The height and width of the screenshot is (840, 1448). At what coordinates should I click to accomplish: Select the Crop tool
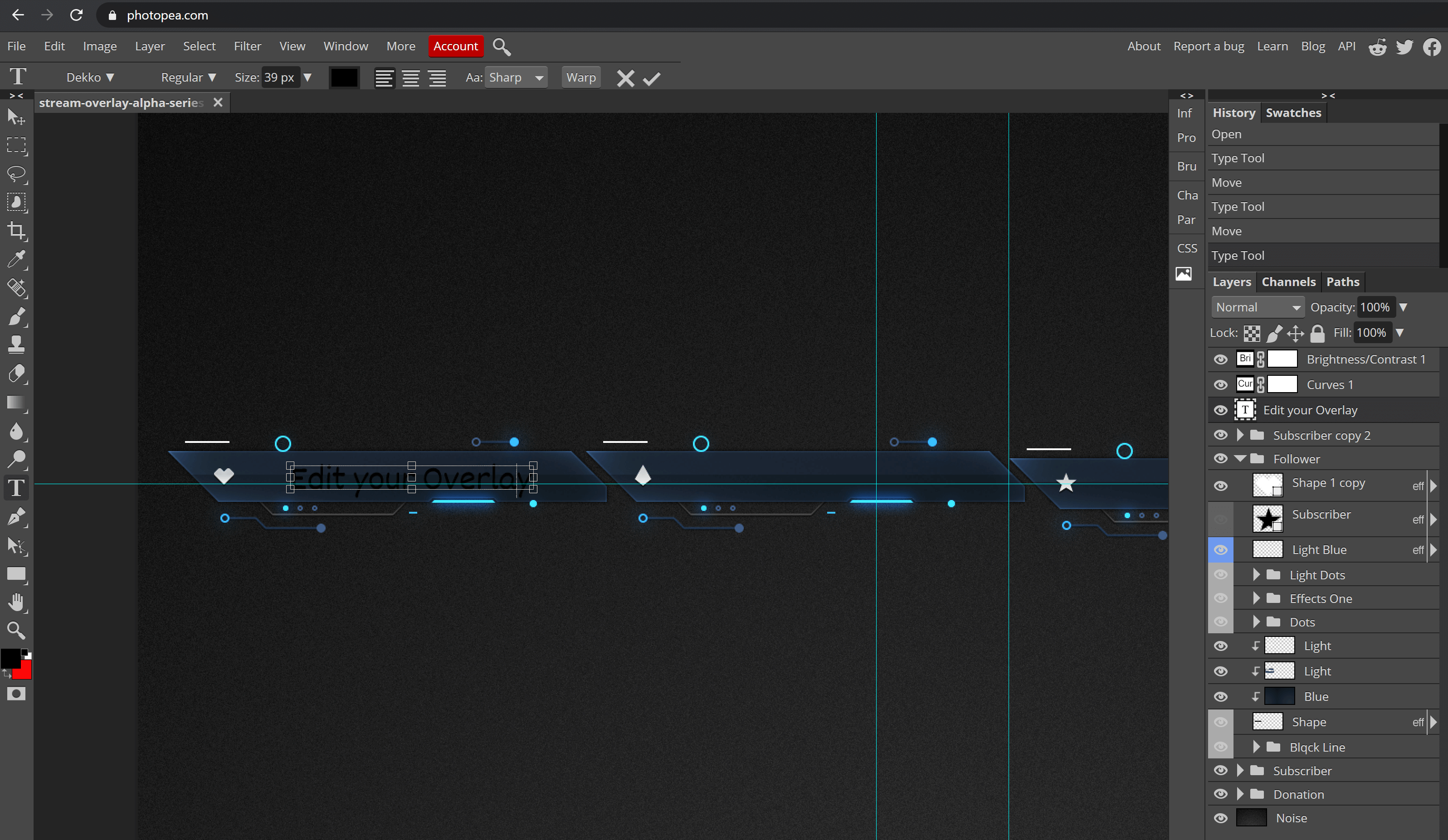(16, 231)
